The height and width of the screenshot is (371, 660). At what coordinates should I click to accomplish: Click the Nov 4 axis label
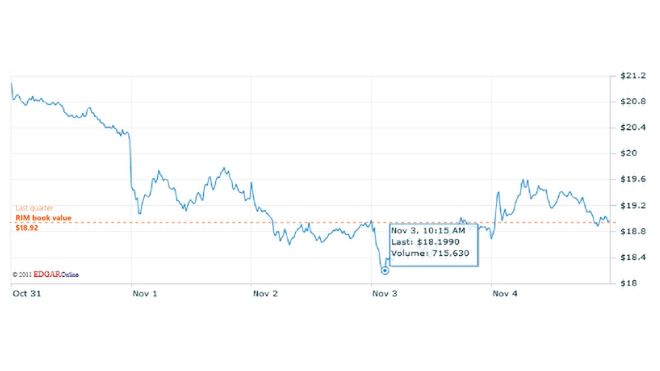pyautogui.click(x=505, y=294)
